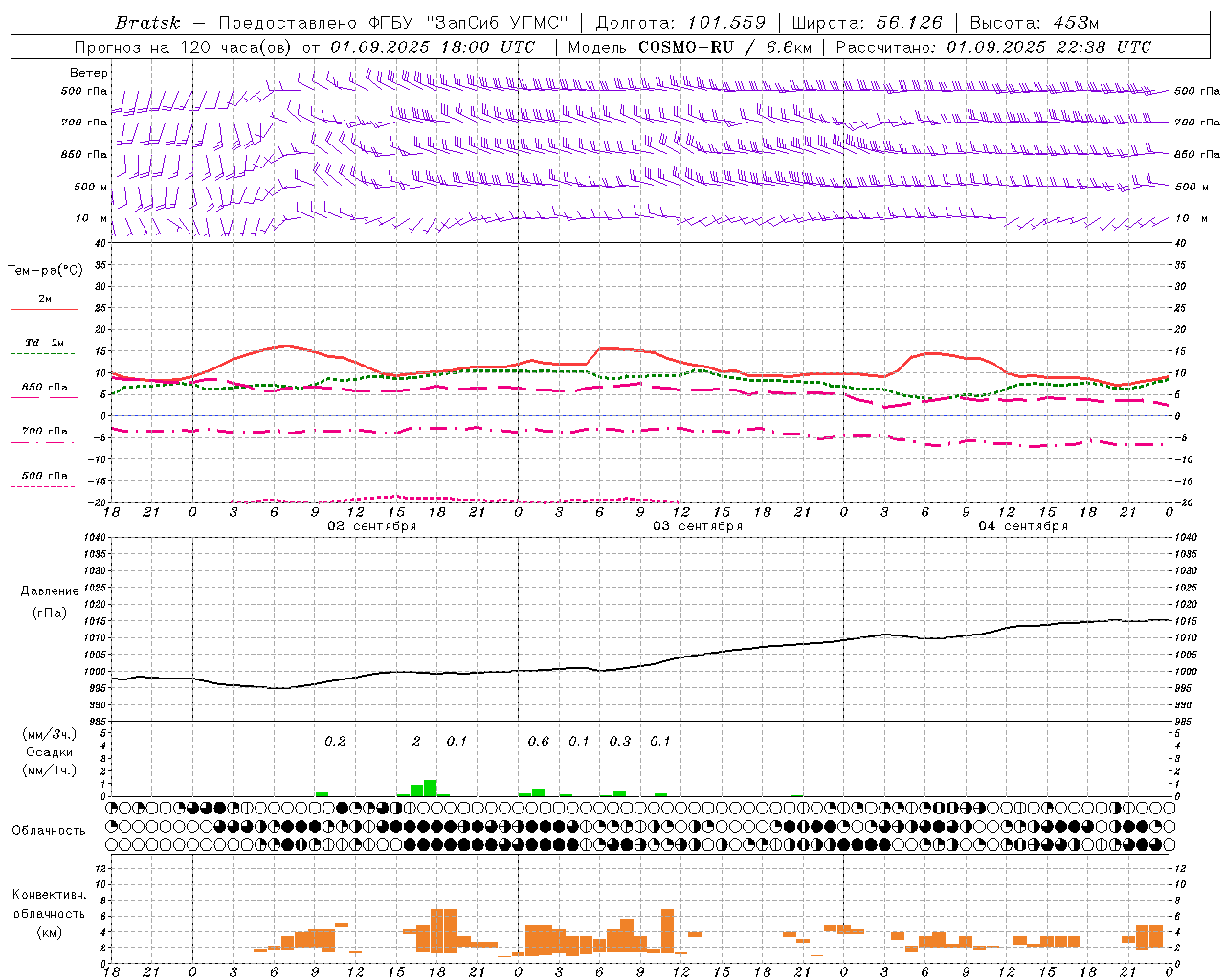Click the '10 м' wind level label on left
The width and height of the screenshot is (1225, 980).
(93, 218)
